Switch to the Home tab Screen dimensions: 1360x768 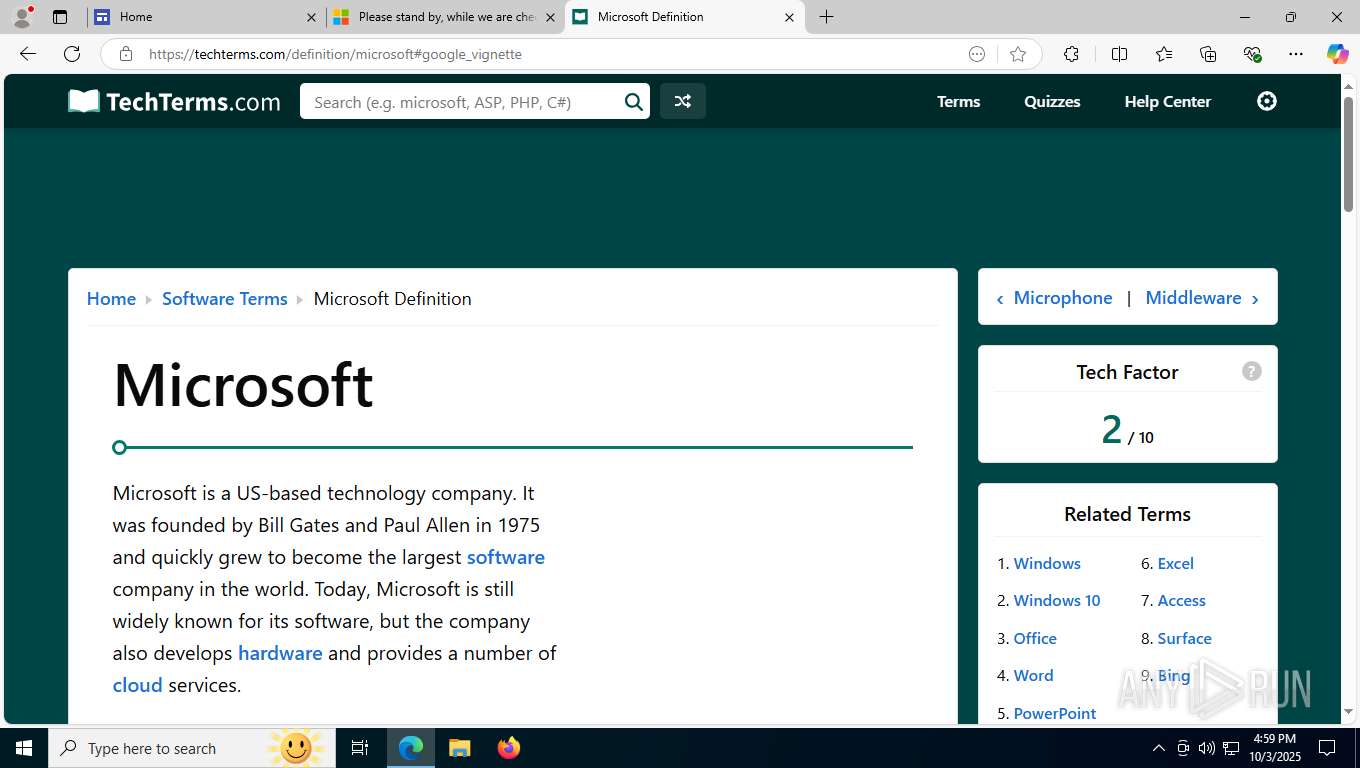[x=205, y=17]
